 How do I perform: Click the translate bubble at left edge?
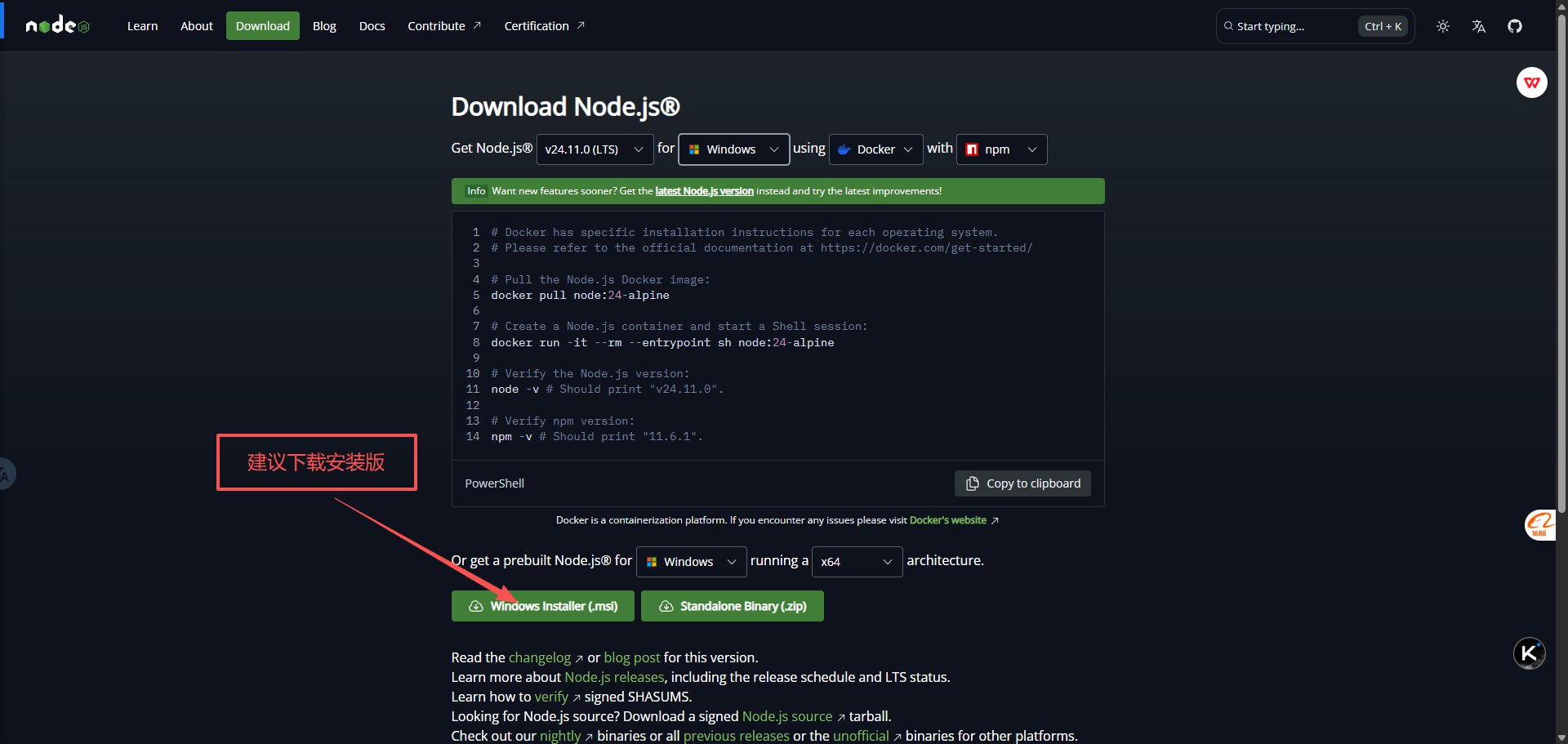[6, 474]
